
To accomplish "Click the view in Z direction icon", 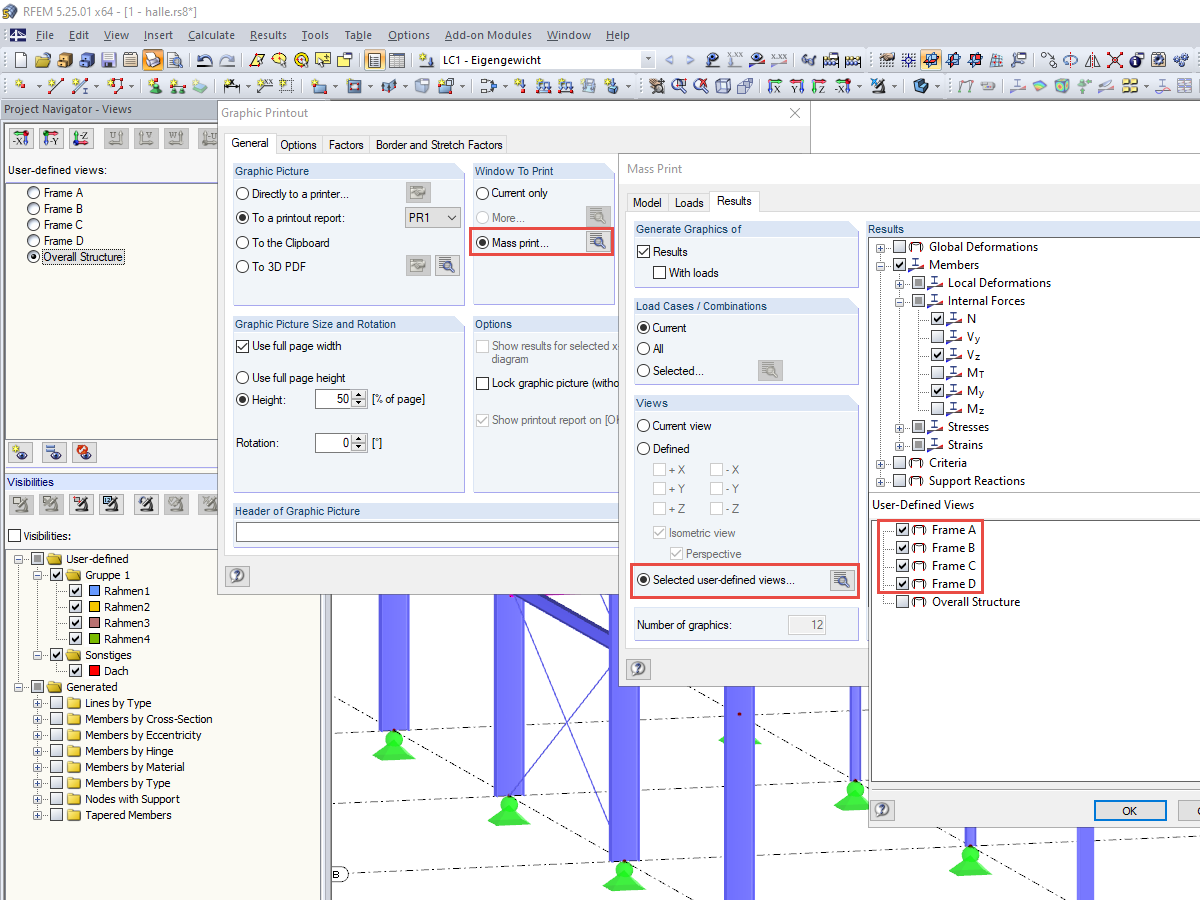I will [819, 86].
